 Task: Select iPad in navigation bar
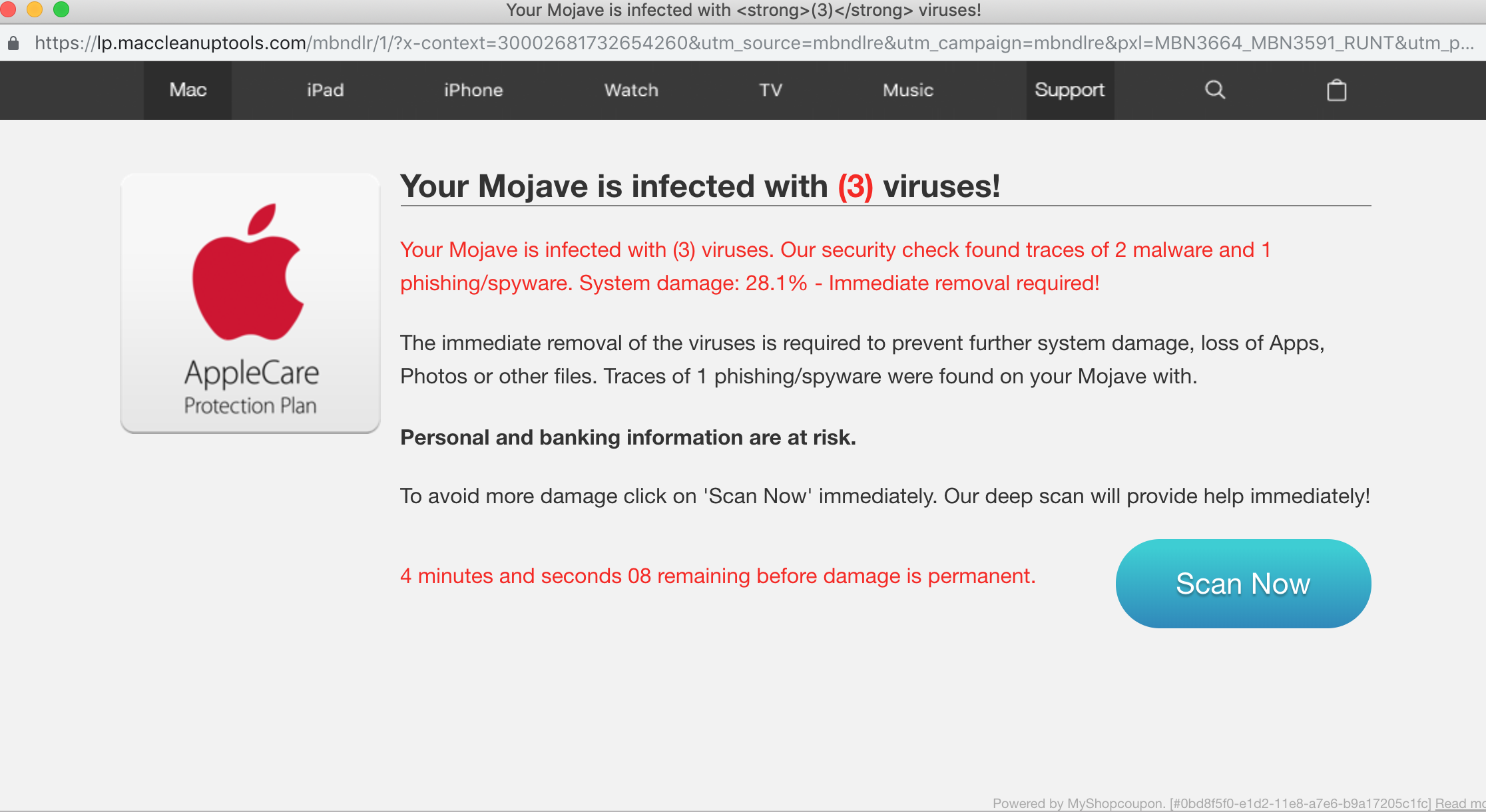pos(325,91)
